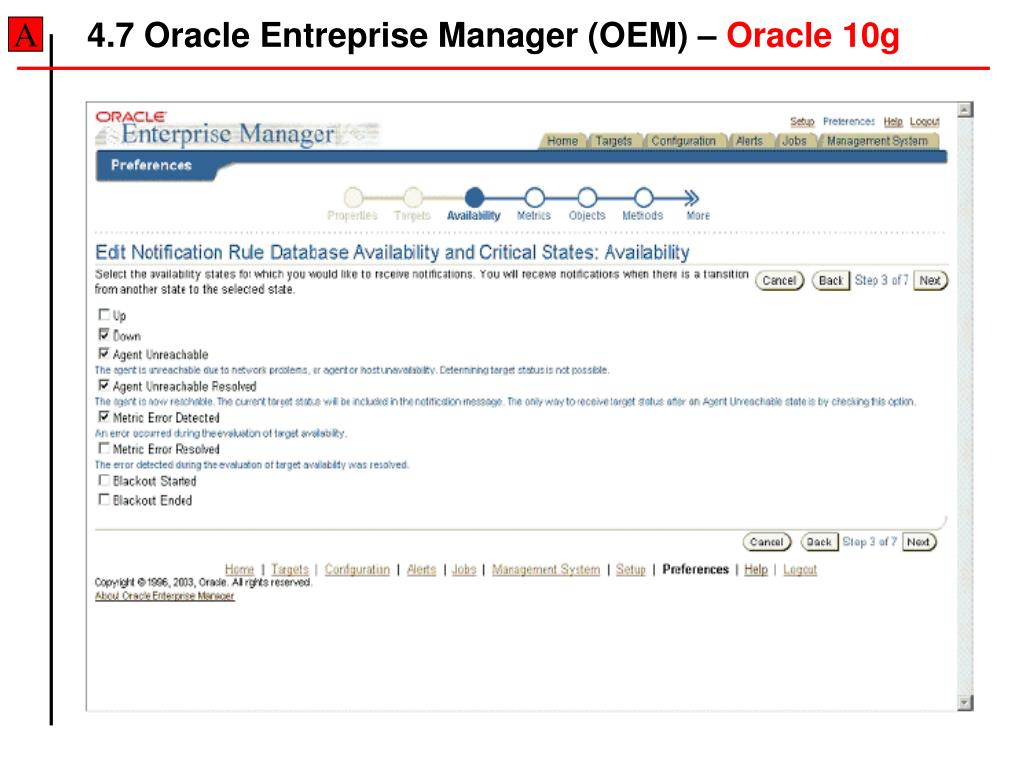The width and height of the screenshot is (1024, 768).
Task: Check the Blackout Started checkbox
Action: pos(103,480)
